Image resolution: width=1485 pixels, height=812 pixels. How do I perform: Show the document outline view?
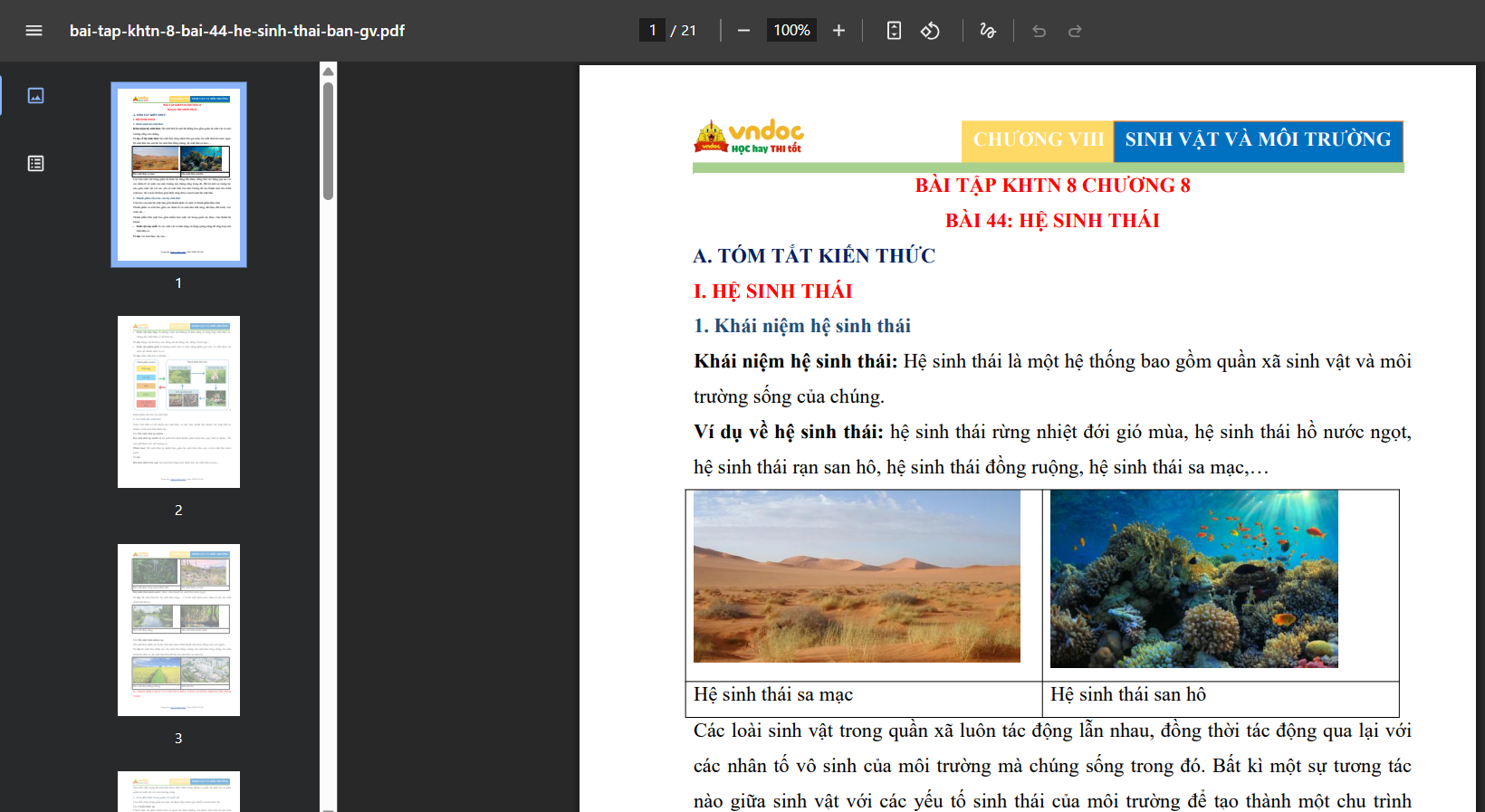pyautogui.click(x=36, y=163)
